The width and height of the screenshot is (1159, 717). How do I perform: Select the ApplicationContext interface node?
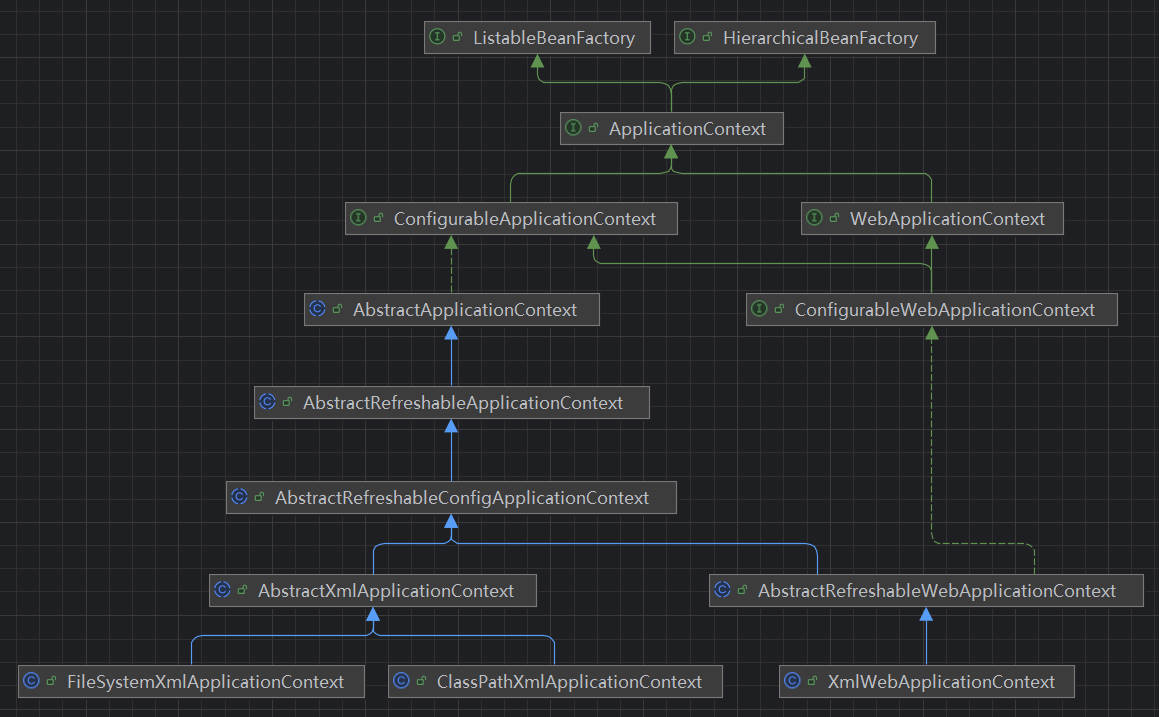pos(687,129)
